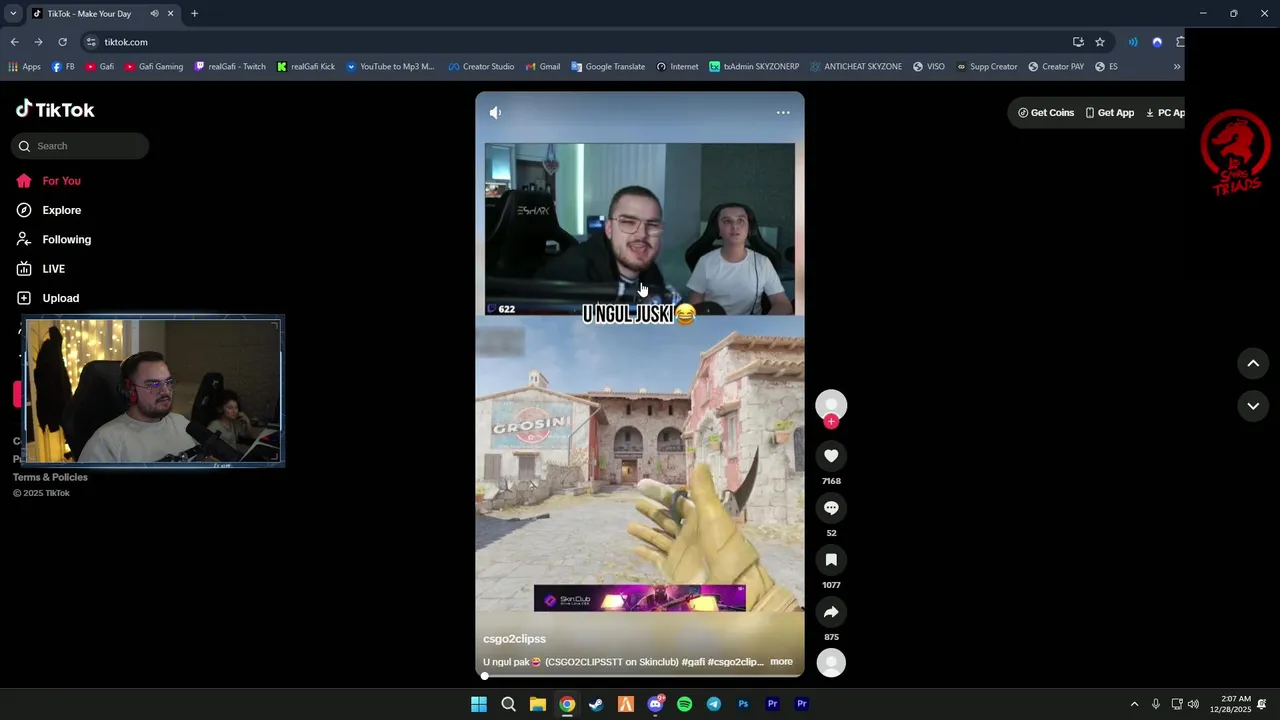
Task: Open Windows taskbar search
Action: click(508, 704)
